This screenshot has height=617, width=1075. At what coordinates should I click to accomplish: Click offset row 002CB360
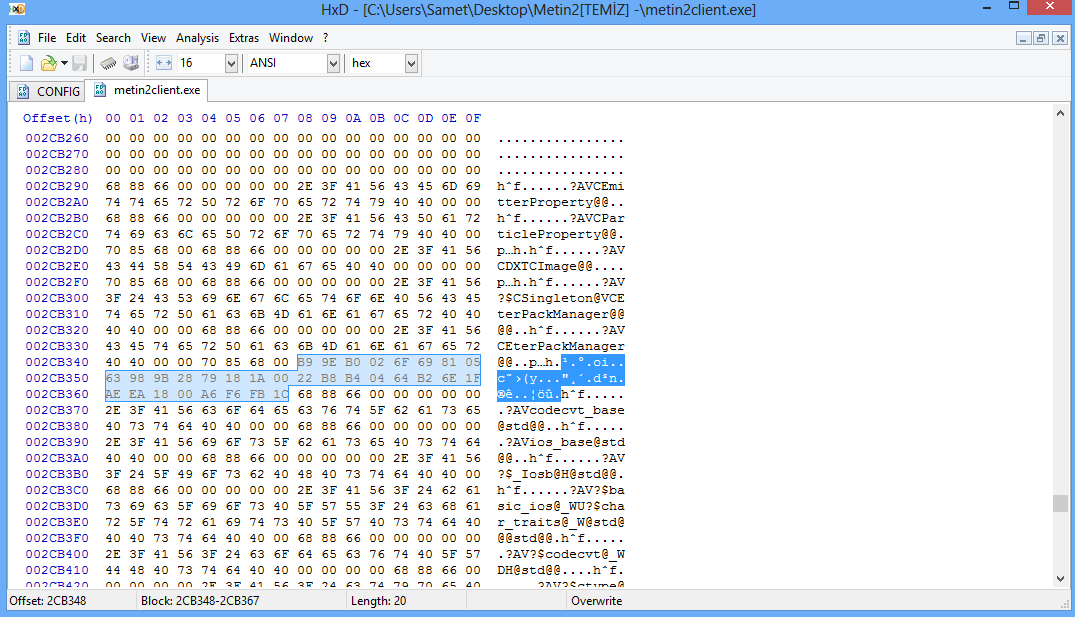(x=57, y=394)
